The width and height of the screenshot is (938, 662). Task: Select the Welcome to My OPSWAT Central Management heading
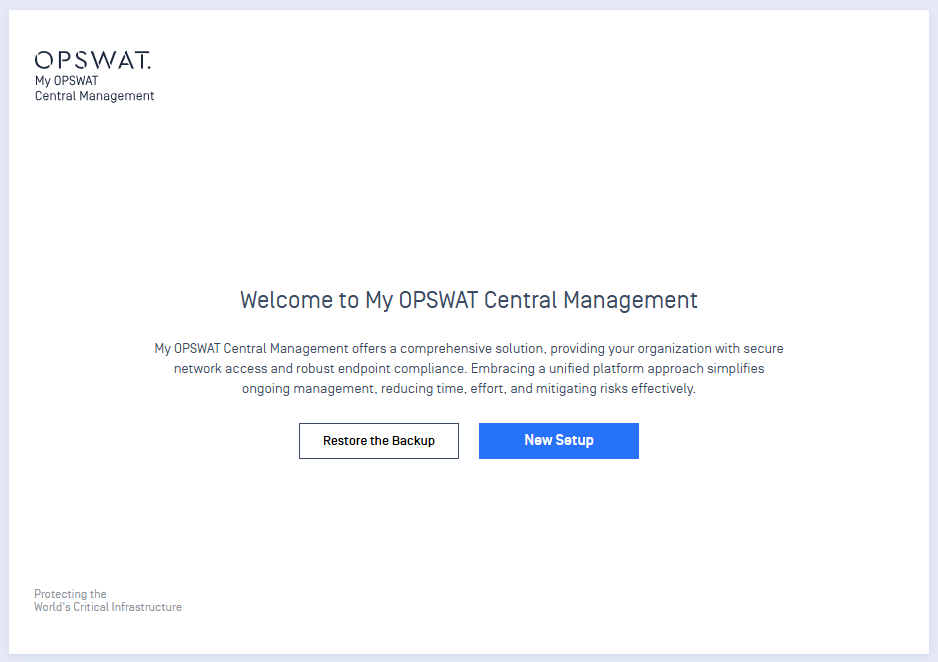tap(469, 300)
